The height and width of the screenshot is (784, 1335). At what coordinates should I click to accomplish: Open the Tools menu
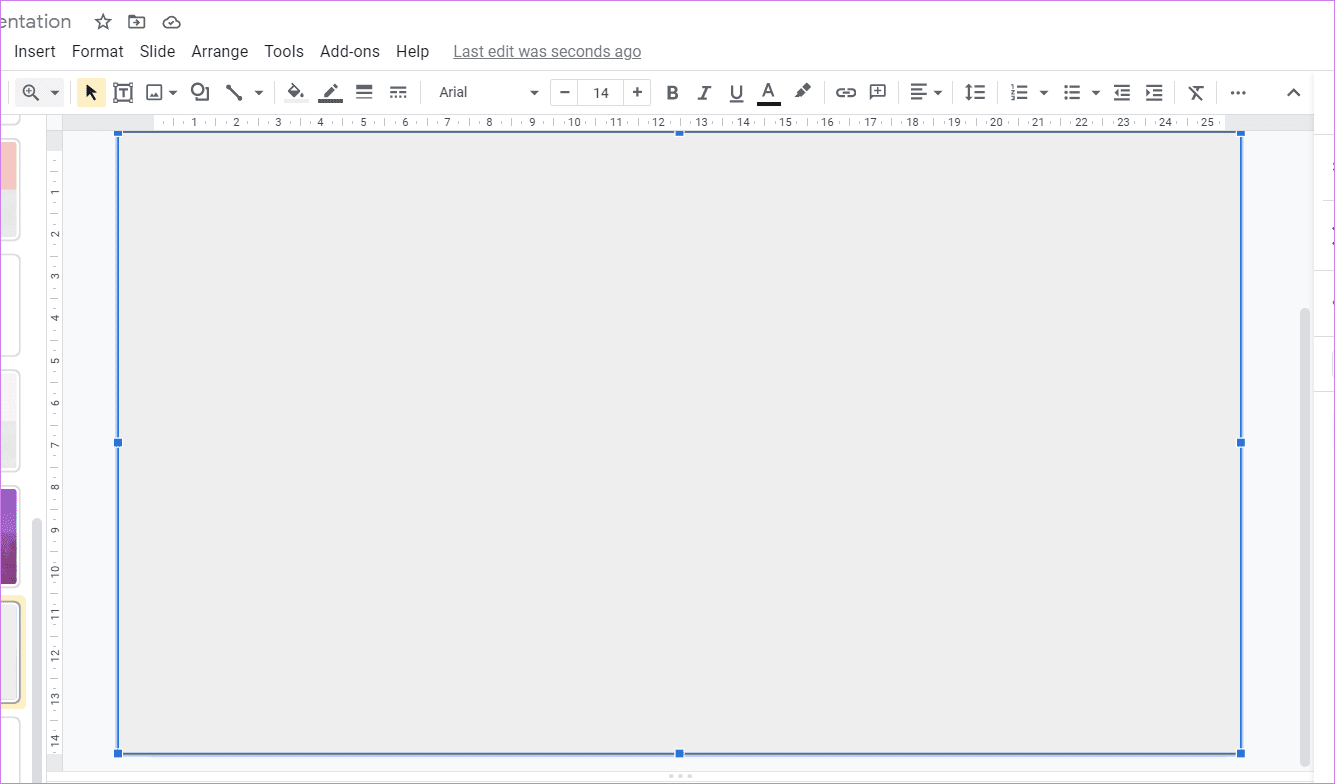point(284,51)
